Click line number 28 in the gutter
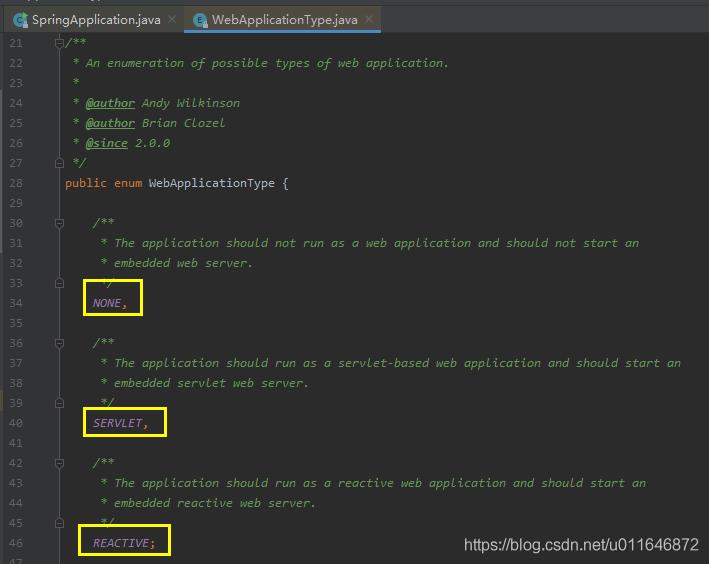 [16, 183]
